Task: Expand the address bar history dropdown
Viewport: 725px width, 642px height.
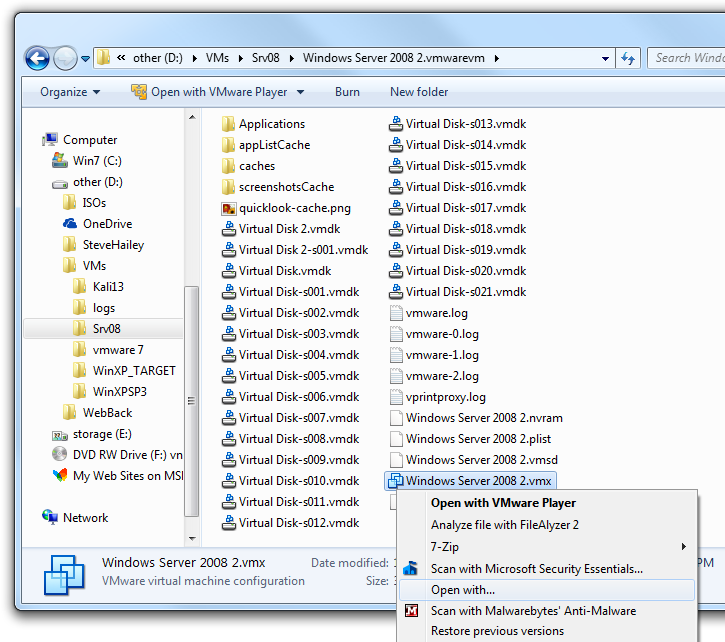Action: click(605, 59)
